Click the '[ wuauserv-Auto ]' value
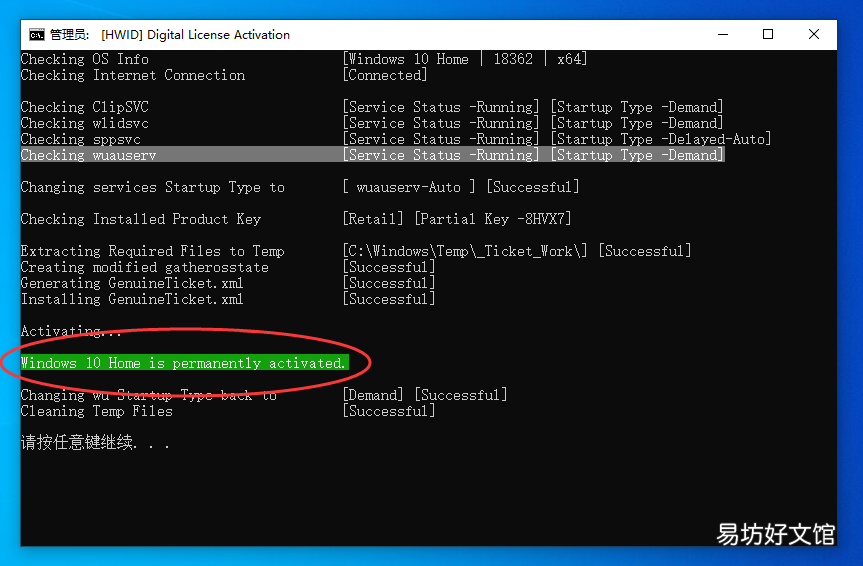This screenshot has width=863, height=566. (x=409, y=187)
